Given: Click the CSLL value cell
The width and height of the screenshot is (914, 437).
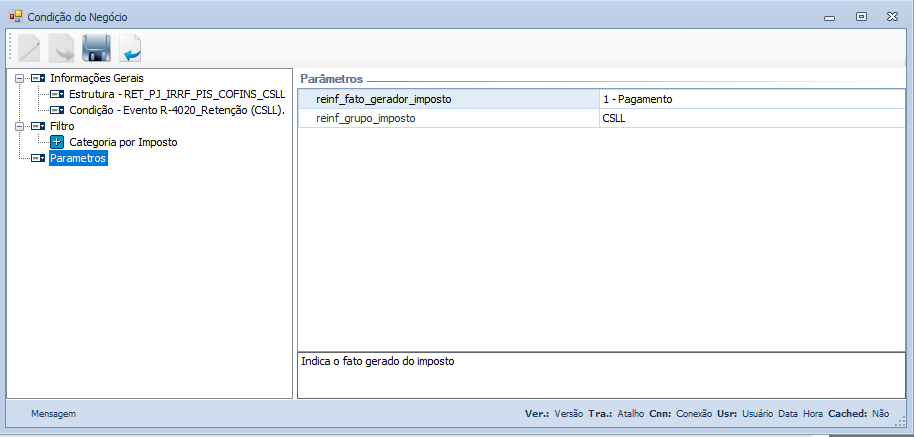Looking at the screenshot, I should [752, 118].
